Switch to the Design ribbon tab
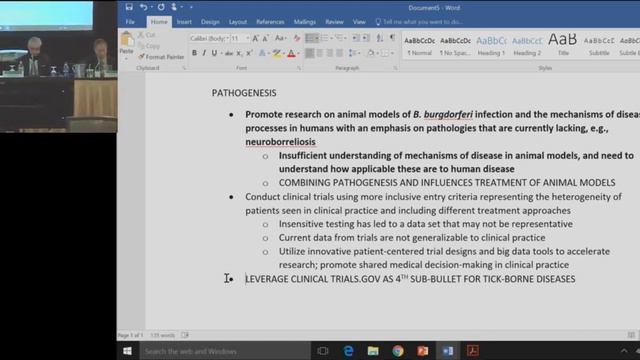This screenshot has height=360, width=640. click(x=210, y=22)
